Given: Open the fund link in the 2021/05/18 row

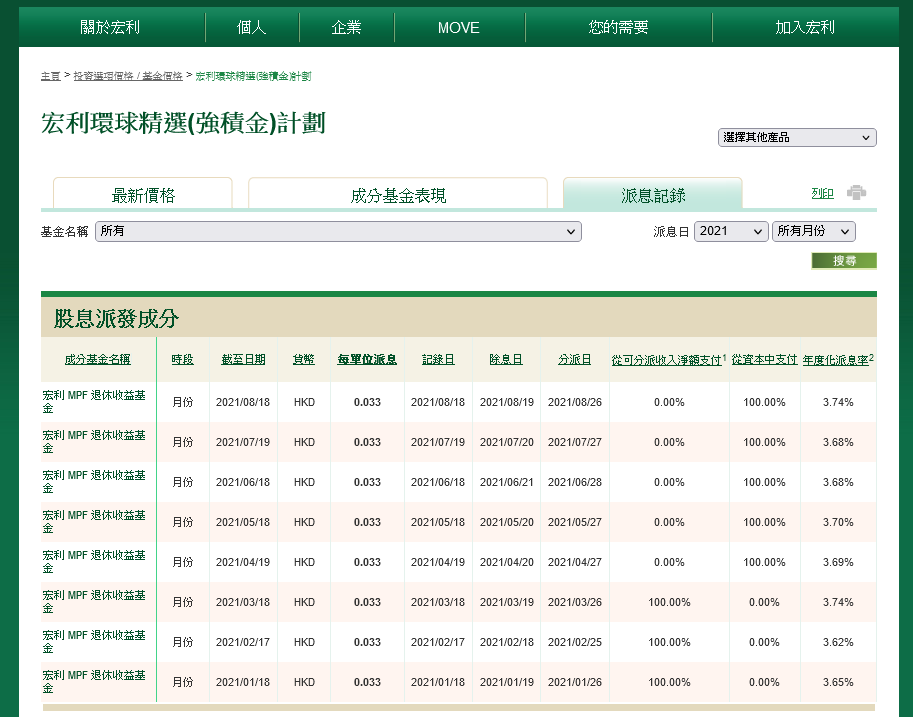Looking at the screenshot, I should pyautogui.click(x=94, y=522).
